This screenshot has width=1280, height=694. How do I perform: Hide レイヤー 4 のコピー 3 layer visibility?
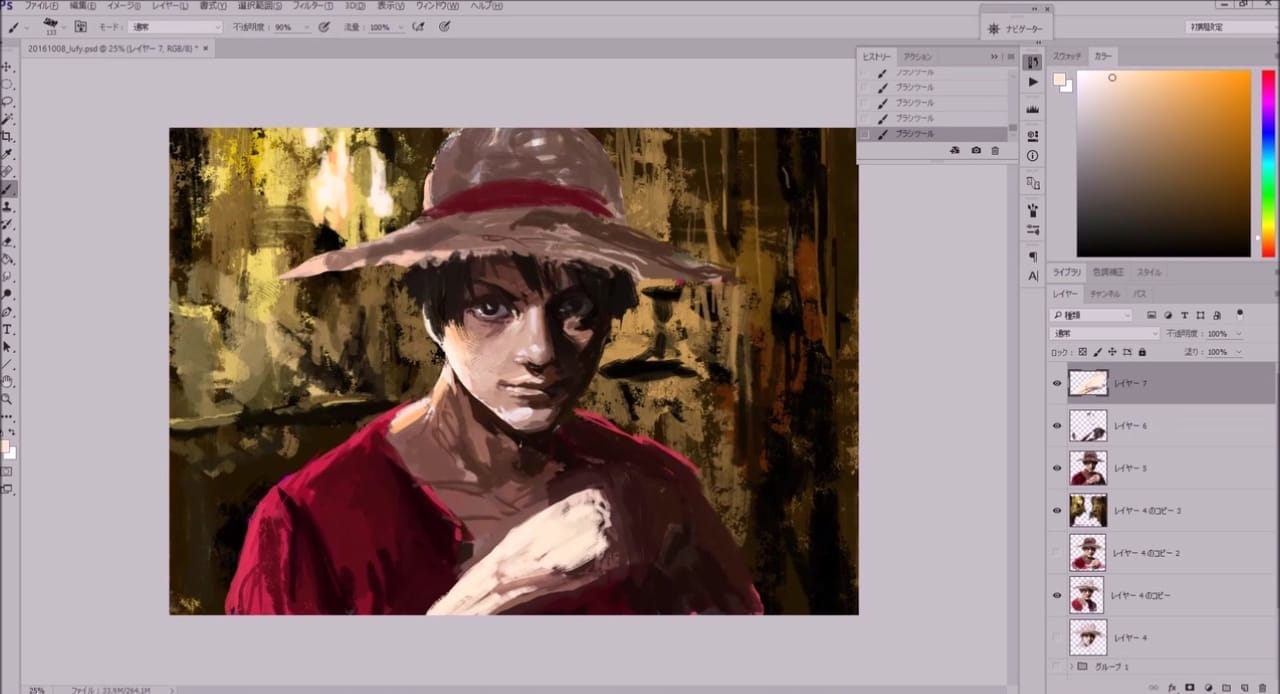1057,510
